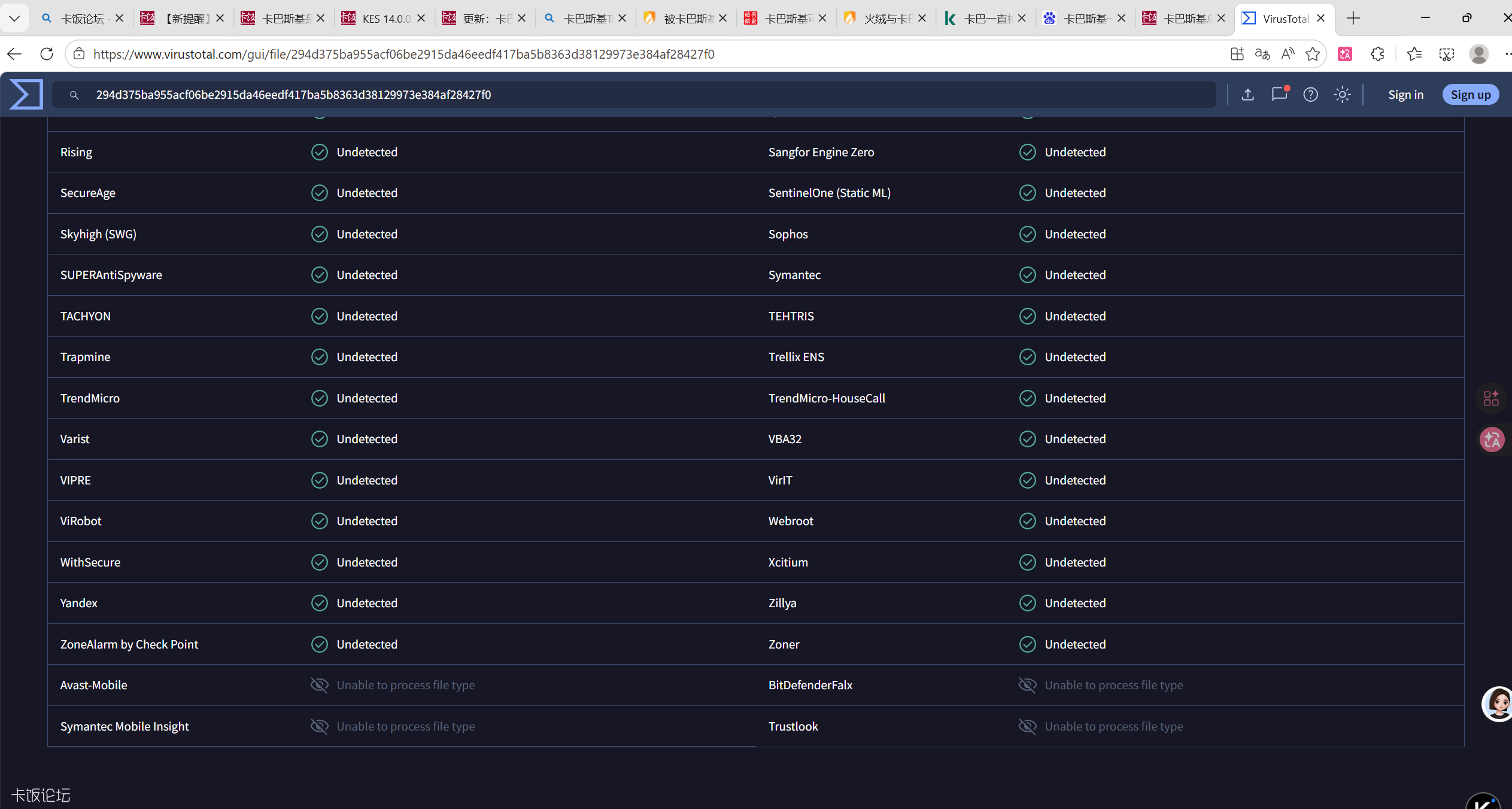Screen dimensions: 1512x809
Task: Close the VirusTotal tab
Action: pyautogui.click(x=1320, y=18)
